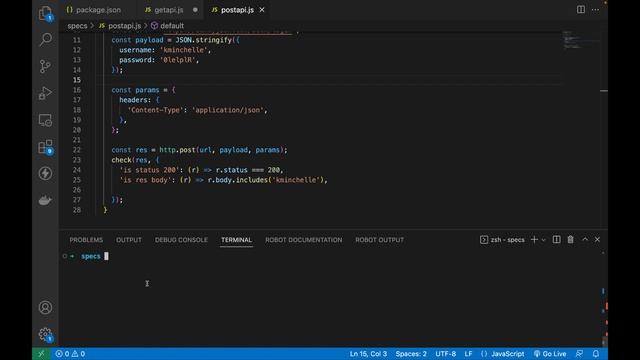Open the Extensions view
The height and width of the screenshot is (360, 640).
pos(45,147)
